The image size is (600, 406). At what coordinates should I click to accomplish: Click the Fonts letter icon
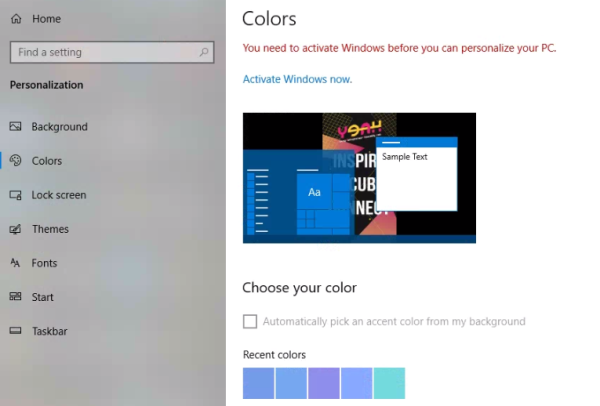(15, 263)
